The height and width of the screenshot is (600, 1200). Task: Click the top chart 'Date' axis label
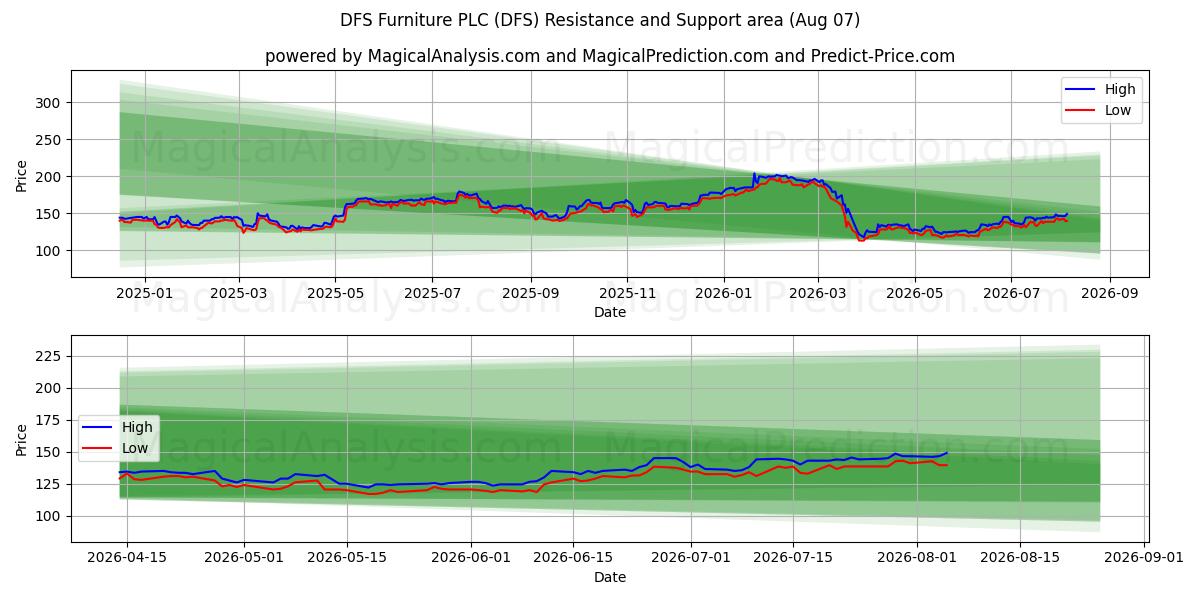click(x=610, y=312)
